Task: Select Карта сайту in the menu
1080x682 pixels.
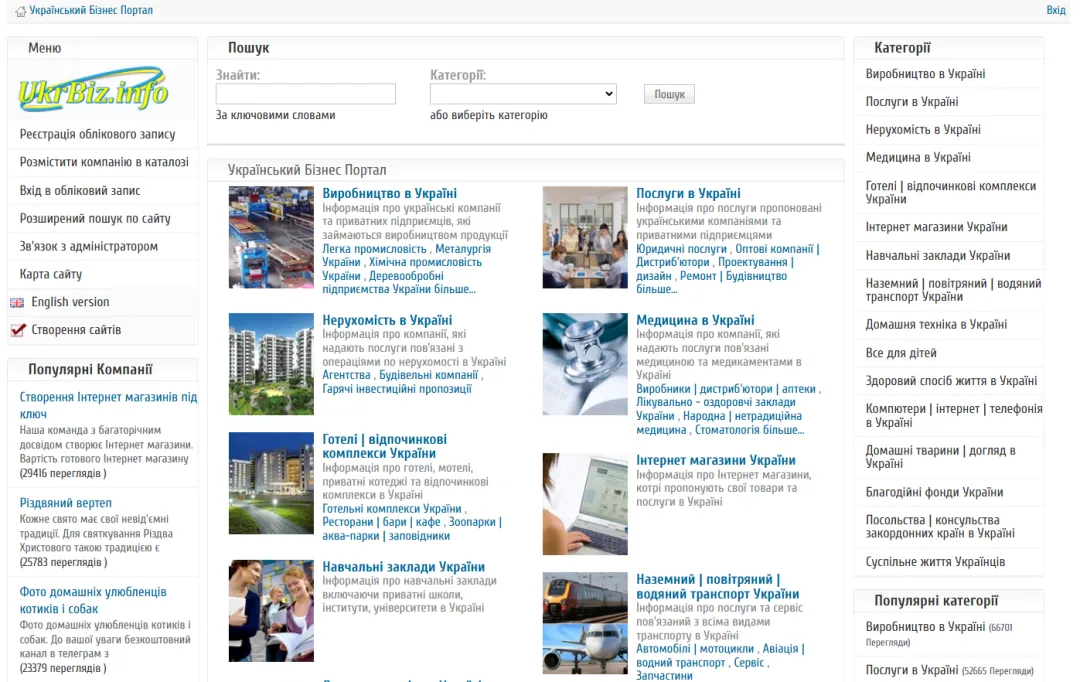Action: point(51,274)
